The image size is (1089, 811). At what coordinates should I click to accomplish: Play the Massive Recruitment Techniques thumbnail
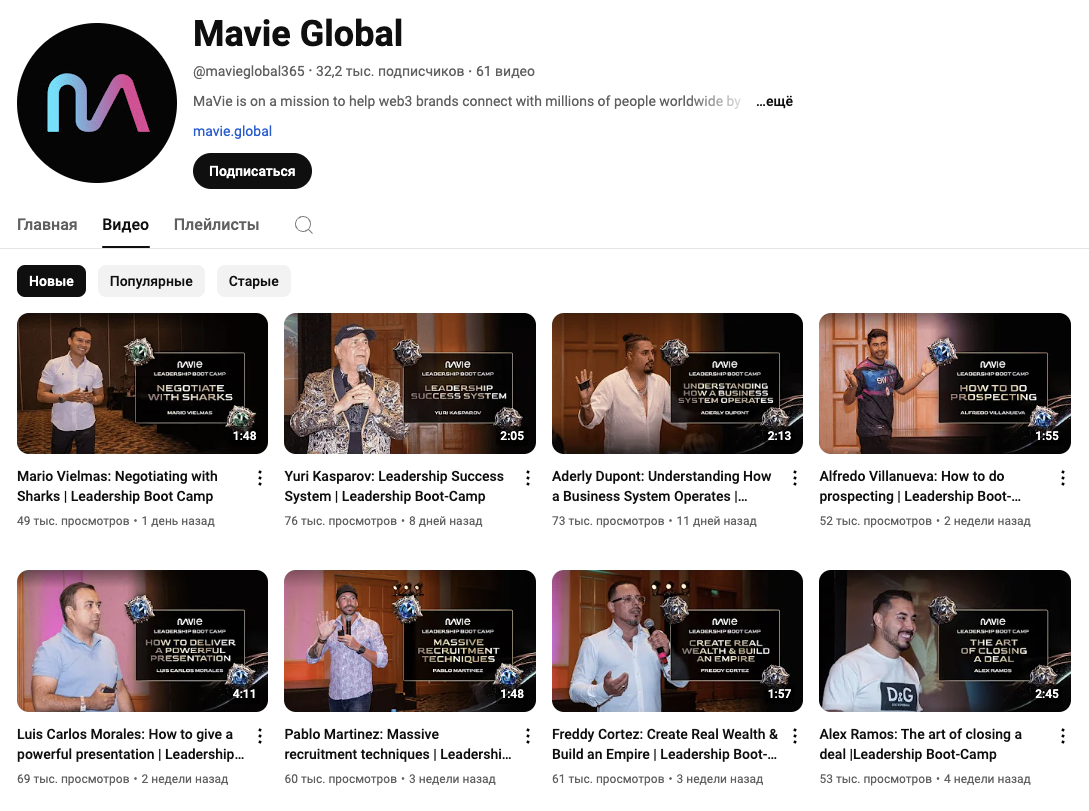point(410,641)
